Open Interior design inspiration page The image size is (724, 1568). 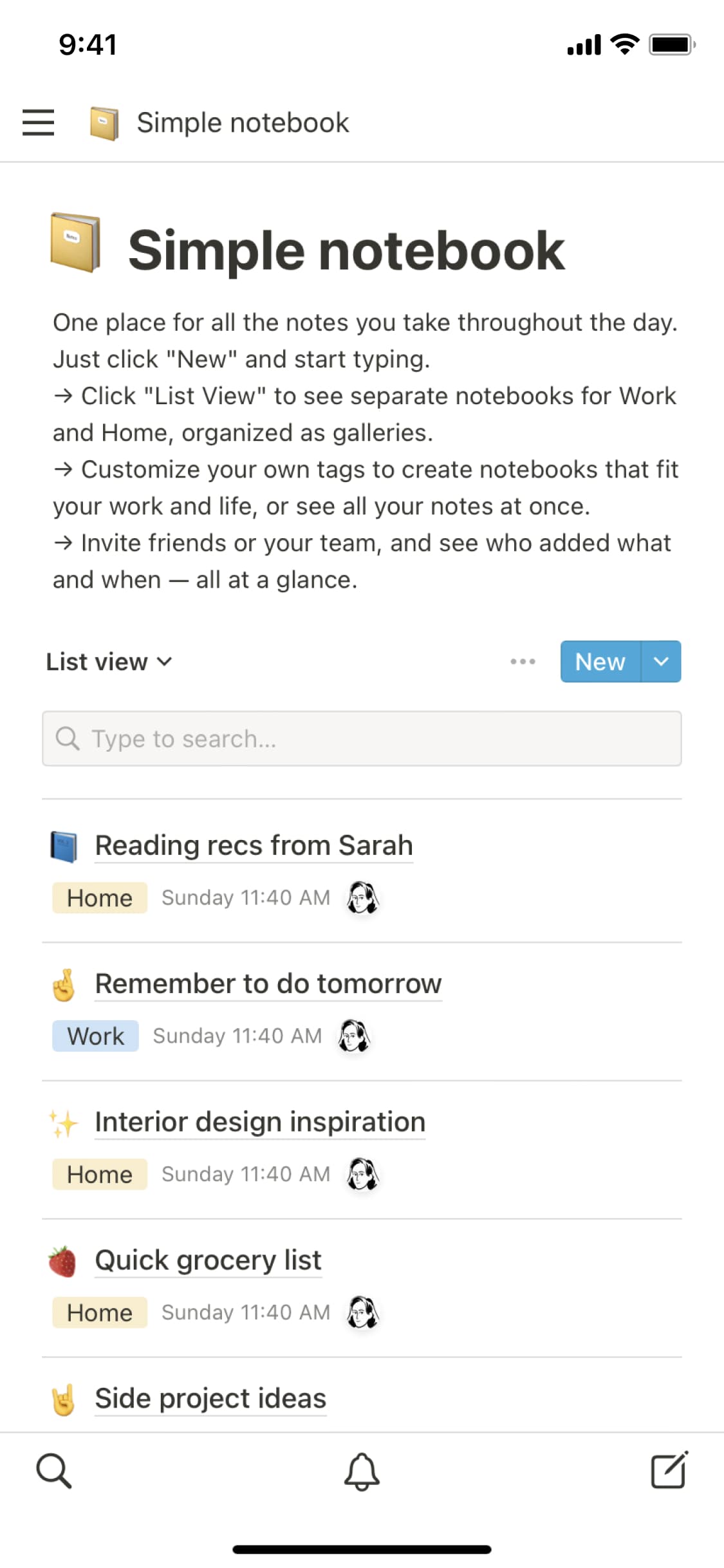[259, 1122]
